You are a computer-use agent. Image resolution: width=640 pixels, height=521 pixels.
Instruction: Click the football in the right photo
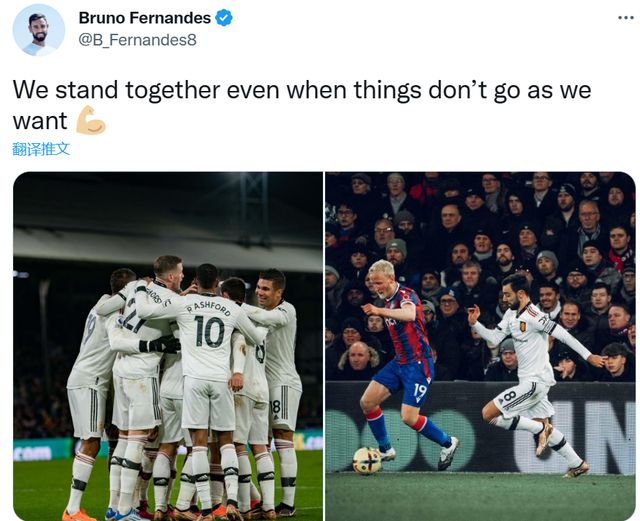pos(367,460)
